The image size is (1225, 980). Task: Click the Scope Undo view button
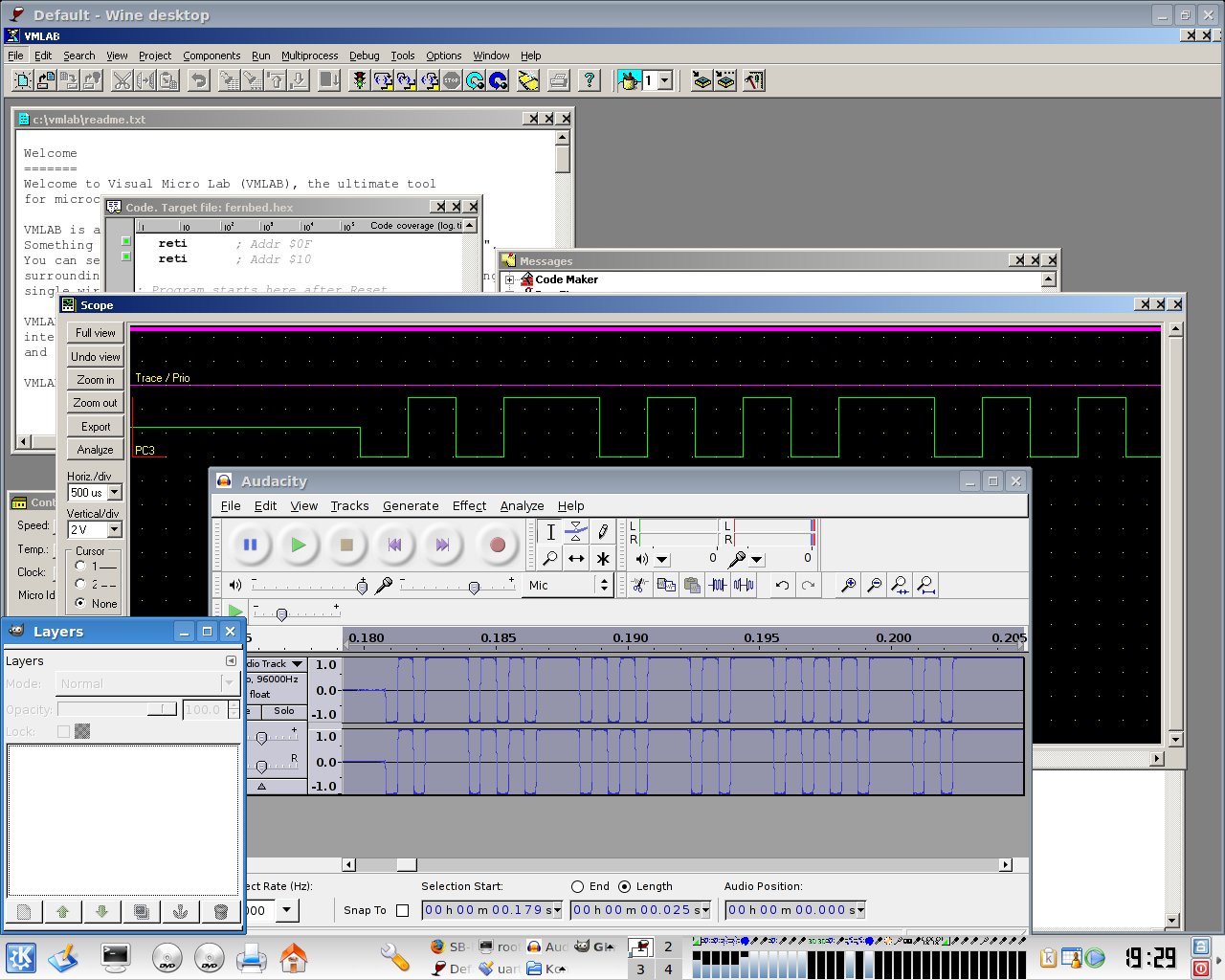(x=96, y=356)
